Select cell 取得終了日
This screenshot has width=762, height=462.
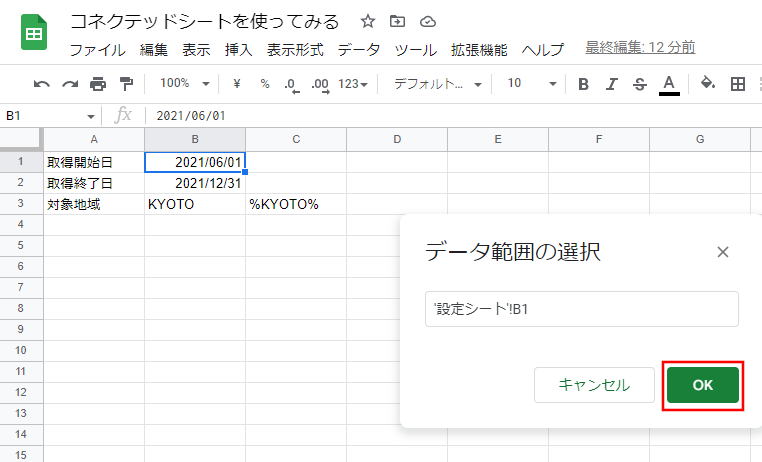[x=94, y=183]
